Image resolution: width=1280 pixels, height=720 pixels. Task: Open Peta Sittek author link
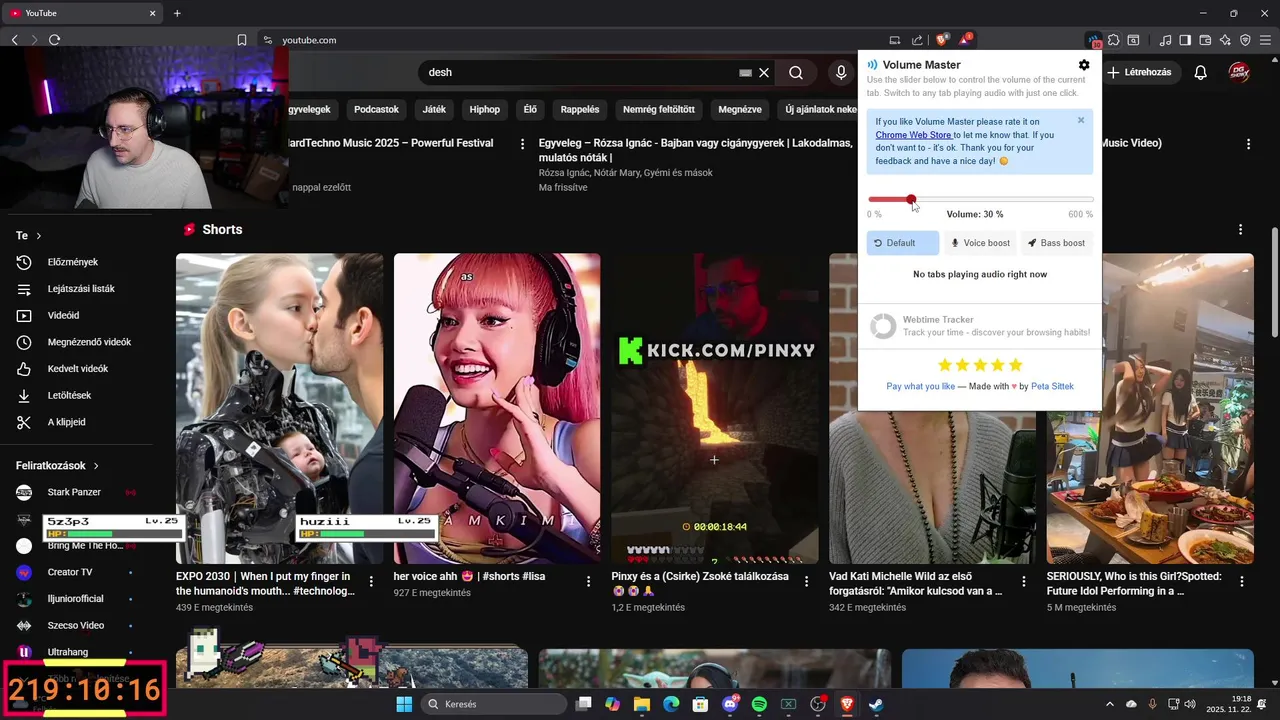[1052, 386]
